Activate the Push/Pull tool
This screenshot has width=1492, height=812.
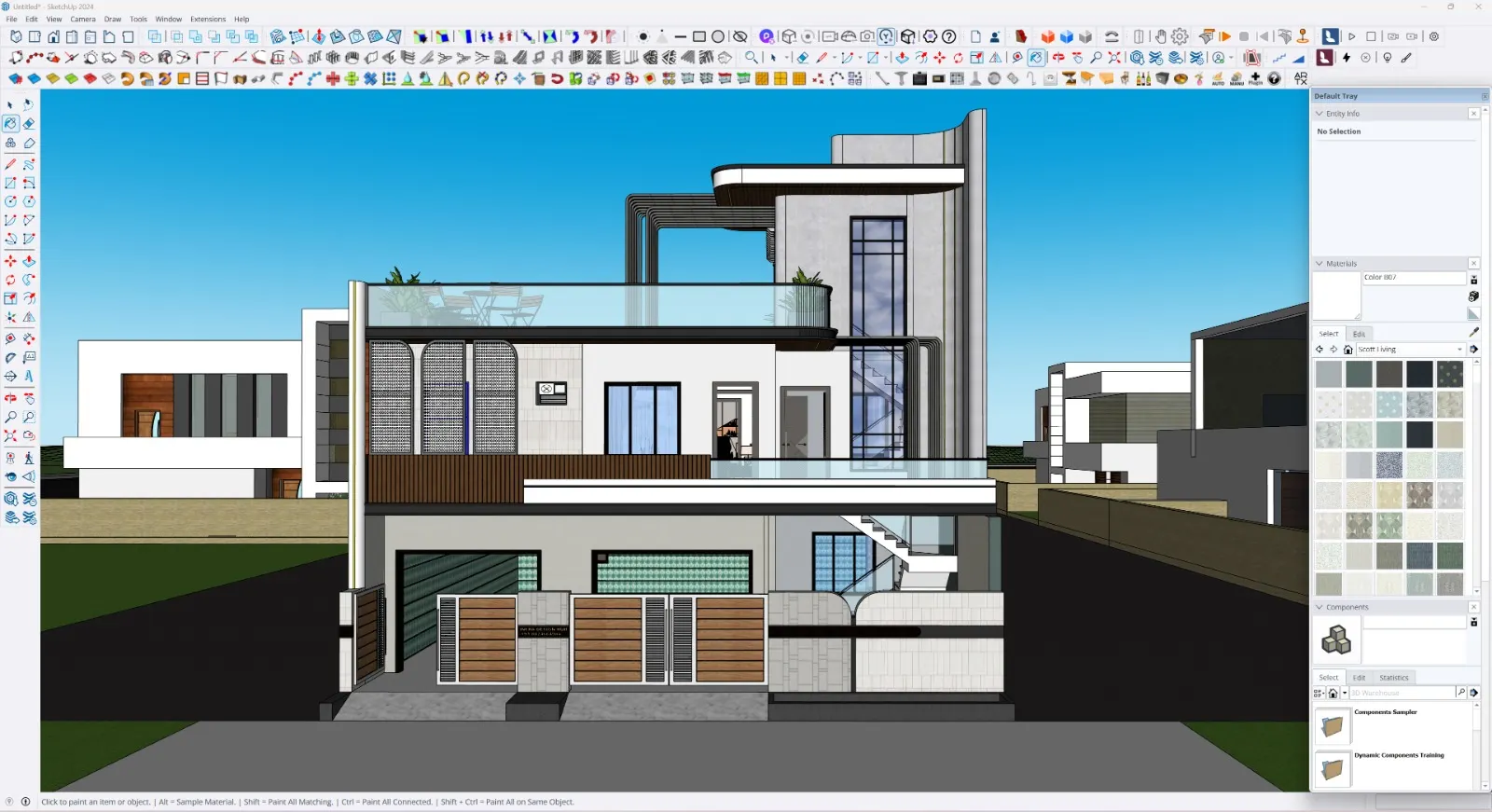pyautogui.click(x=29, y=262)
